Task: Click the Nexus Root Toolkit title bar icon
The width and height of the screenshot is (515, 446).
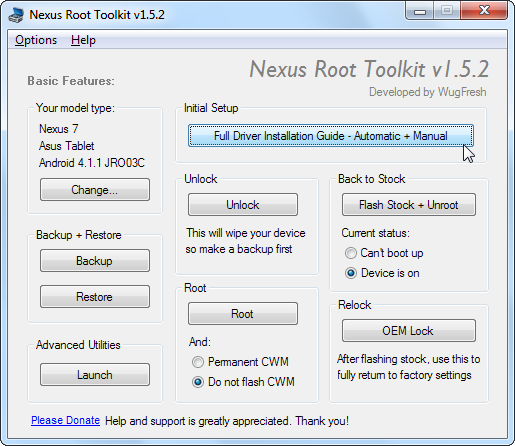Action: 16,15
